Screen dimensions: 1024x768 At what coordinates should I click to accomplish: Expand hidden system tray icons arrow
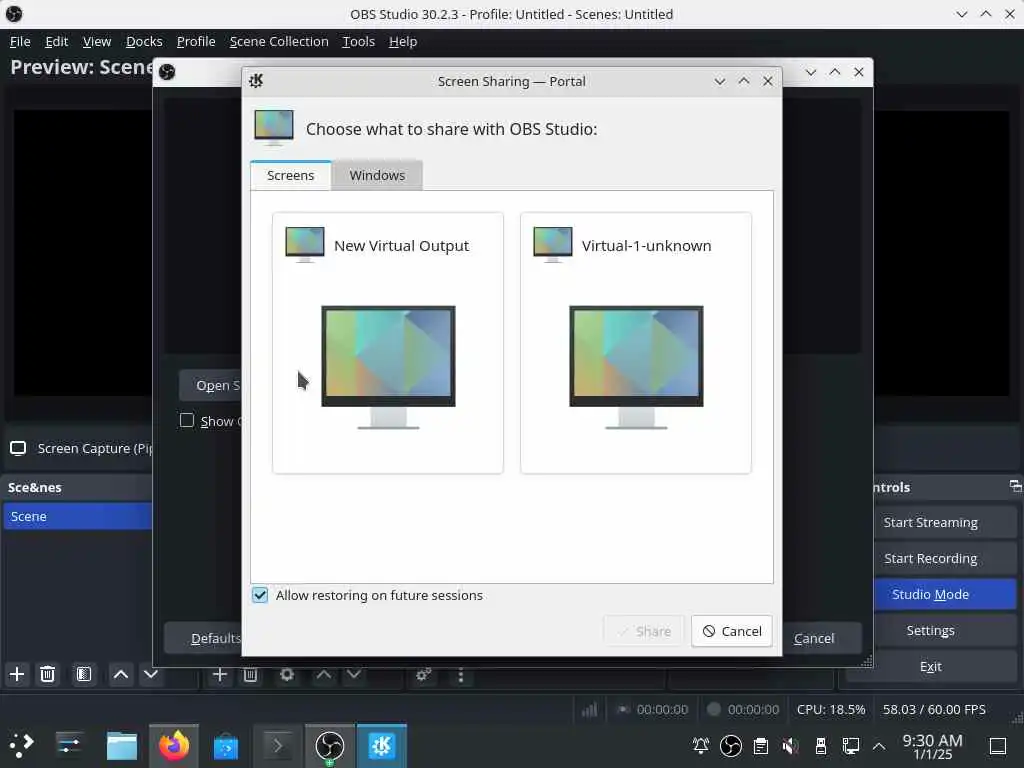(879, 745)
